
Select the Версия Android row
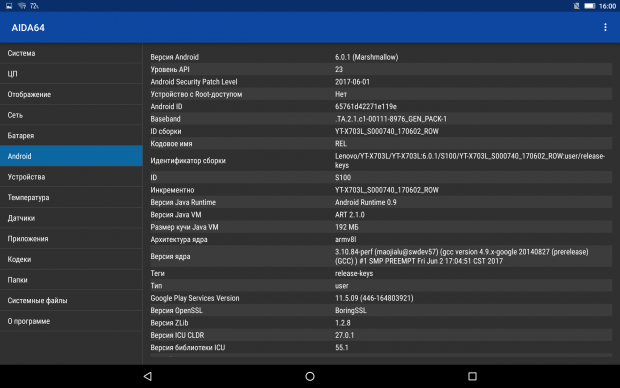[381, 57]
